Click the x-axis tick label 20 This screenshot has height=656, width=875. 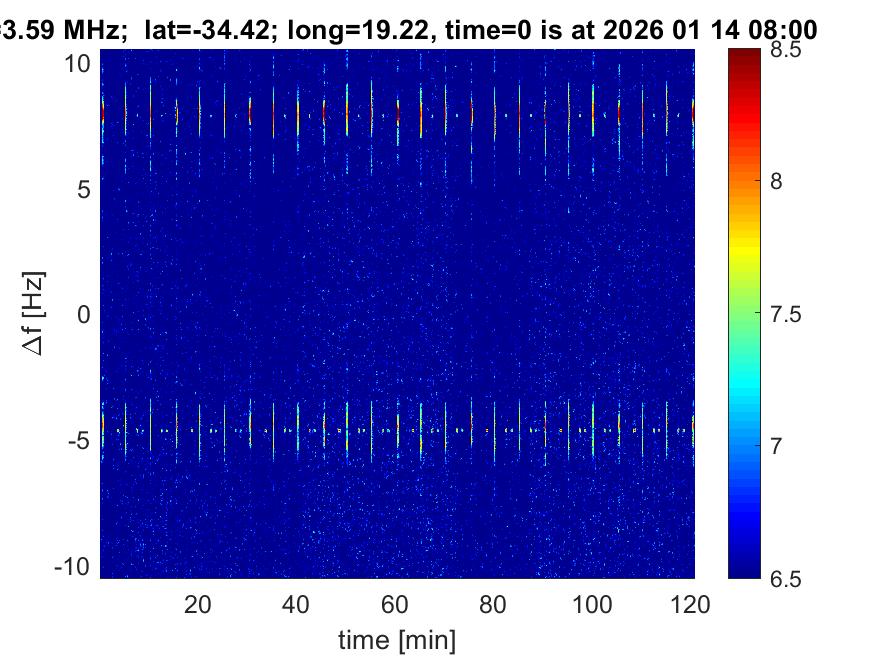(198, 603)
